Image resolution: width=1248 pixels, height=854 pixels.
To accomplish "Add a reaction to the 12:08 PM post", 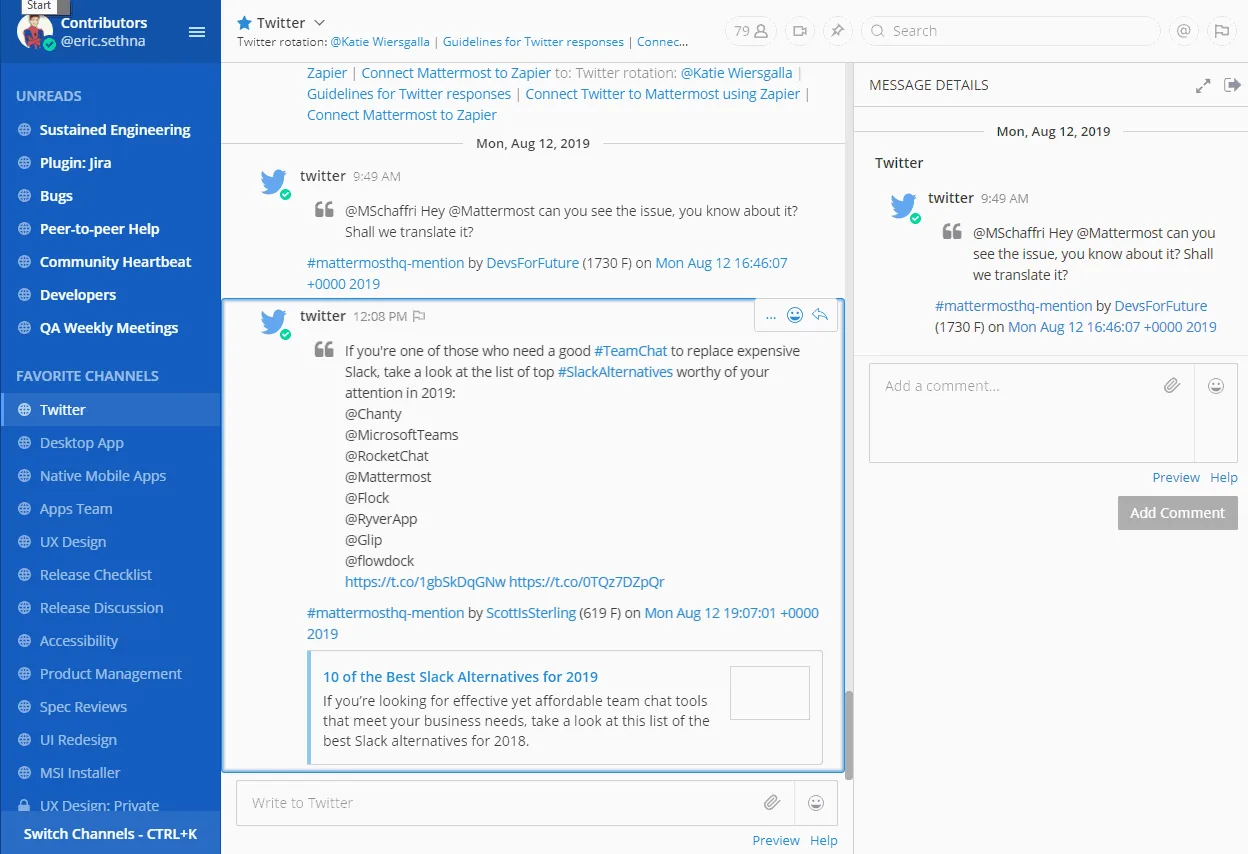I will point(795,316).
